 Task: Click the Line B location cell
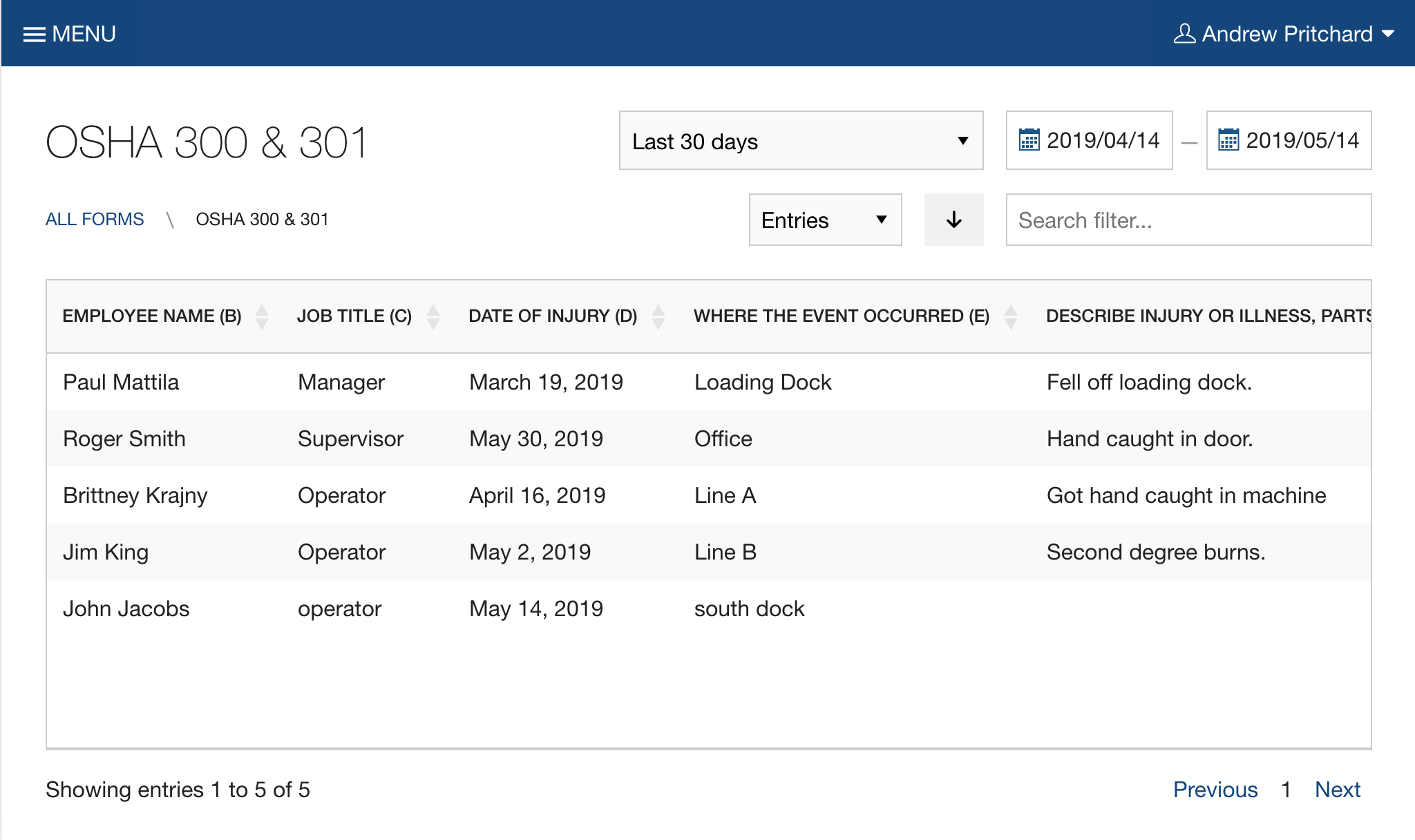tap(725, 552)
